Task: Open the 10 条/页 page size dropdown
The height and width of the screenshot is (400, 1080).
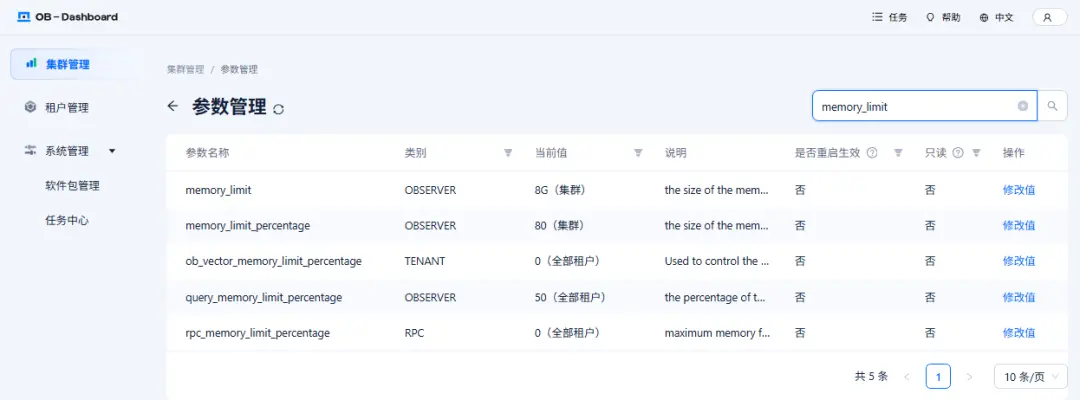Action: coord(1030,377)
